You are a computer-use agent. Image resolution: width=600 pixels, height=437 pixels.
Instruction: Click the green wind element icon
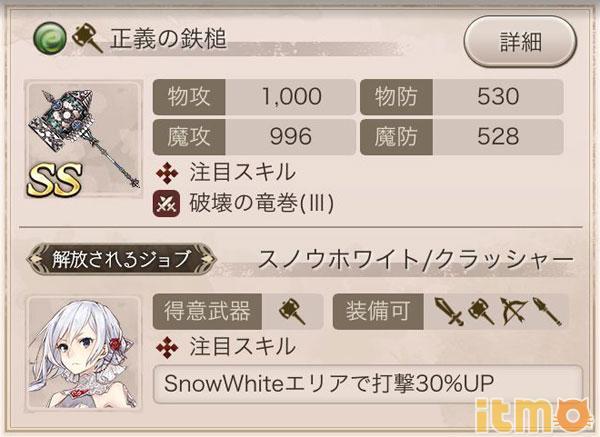point(50,38)
